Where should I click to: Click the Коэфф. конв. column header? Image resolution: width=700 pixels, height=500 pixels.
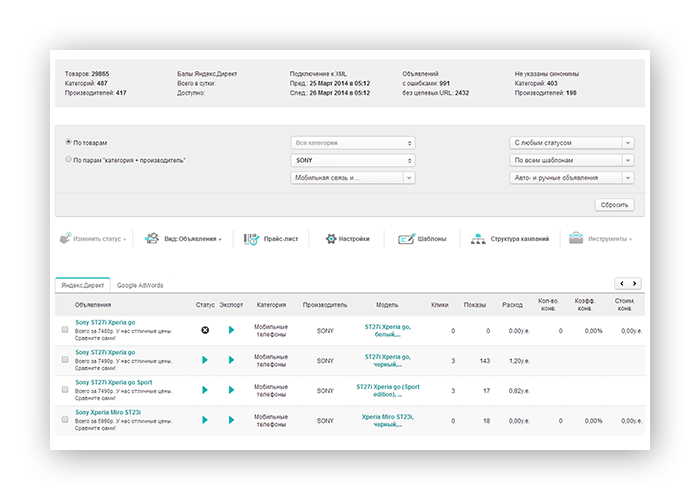[x=585, y=305]
